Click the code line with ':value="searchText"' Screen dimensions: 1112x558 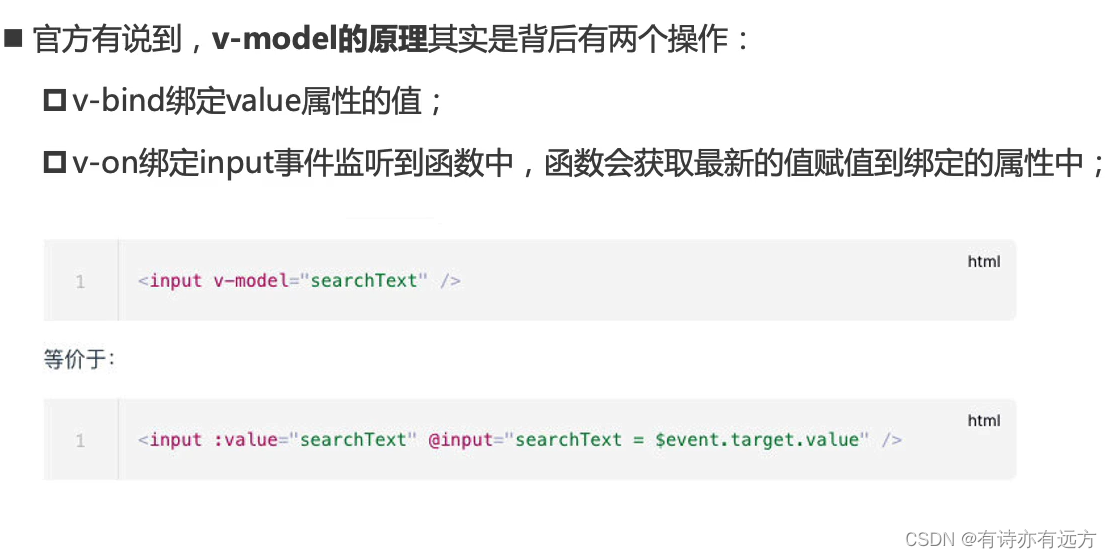(x=520, y=440)
